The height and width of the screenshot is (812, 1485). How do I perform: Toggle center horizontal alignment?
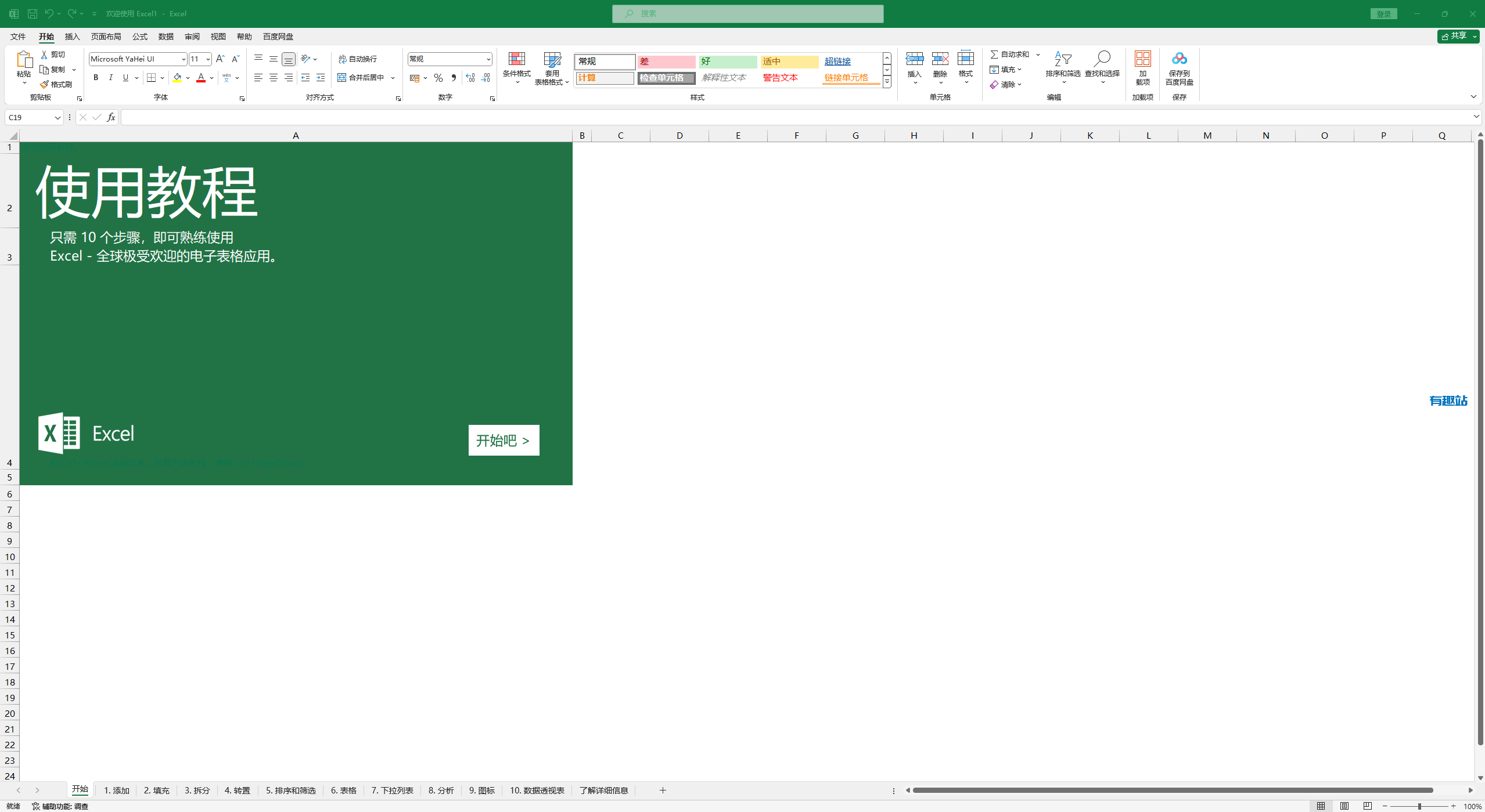coord(274,78)
